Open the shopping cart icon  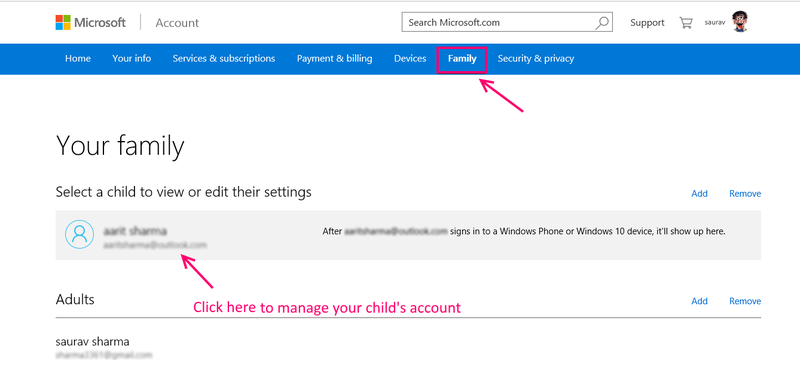(685, 22)
